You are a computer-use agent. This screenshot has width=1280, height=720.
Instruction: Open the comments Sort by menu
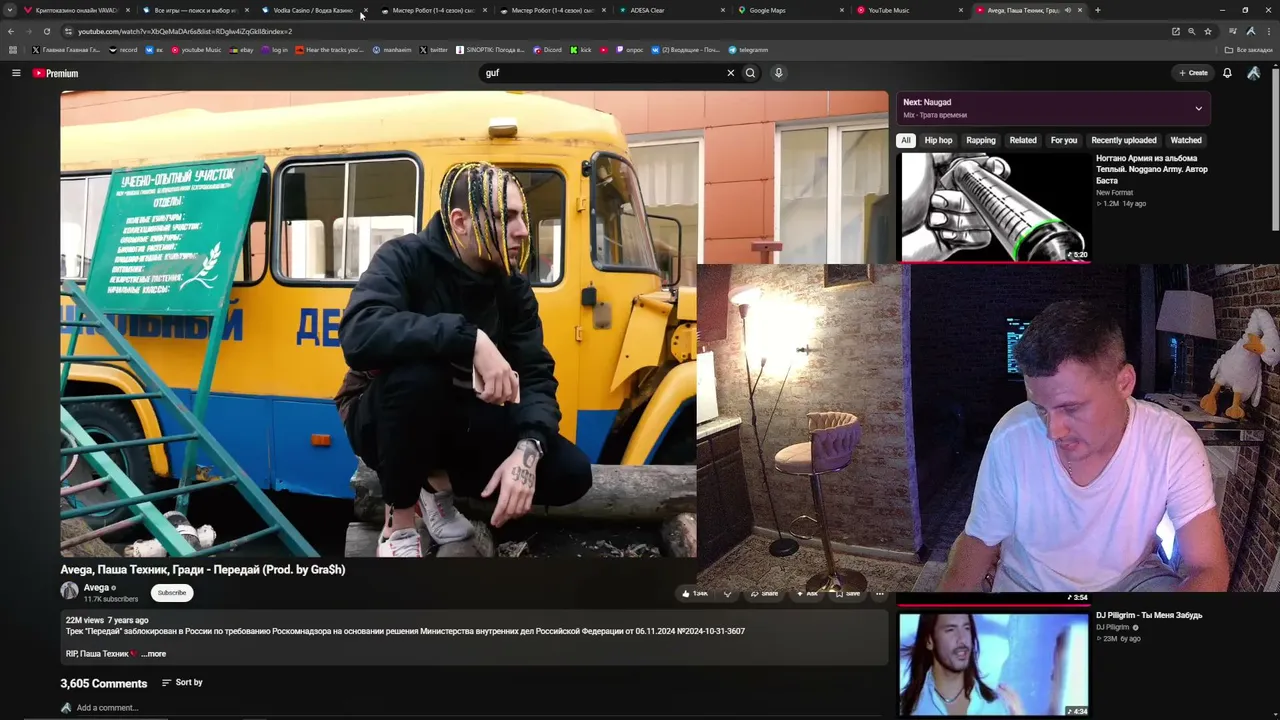(182, 683)
